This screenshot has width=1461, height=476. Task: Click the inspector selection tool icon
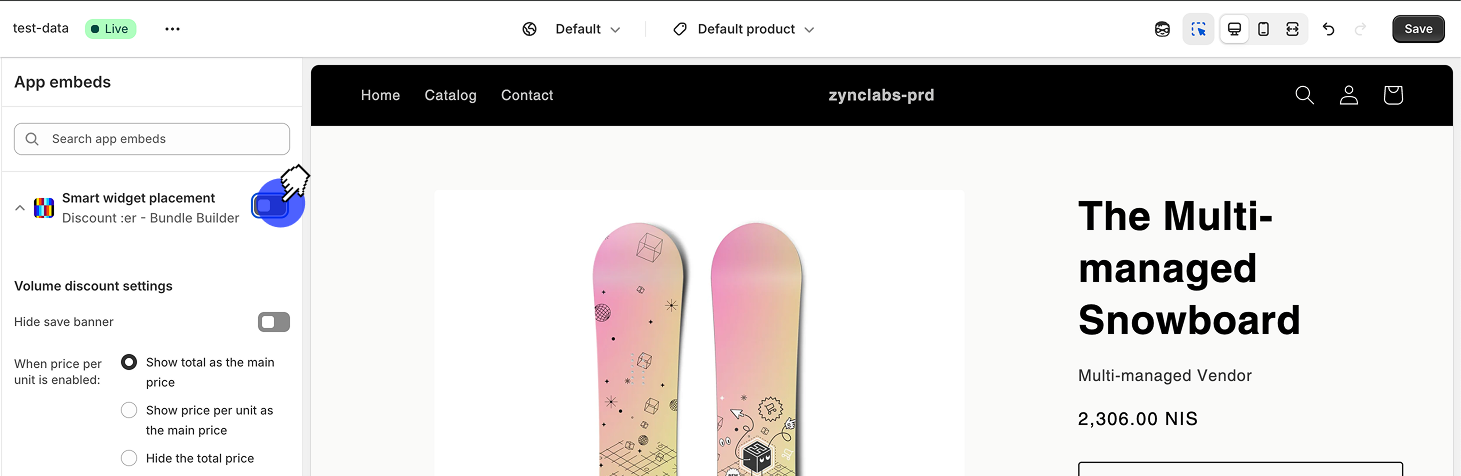coord(1198,29)
